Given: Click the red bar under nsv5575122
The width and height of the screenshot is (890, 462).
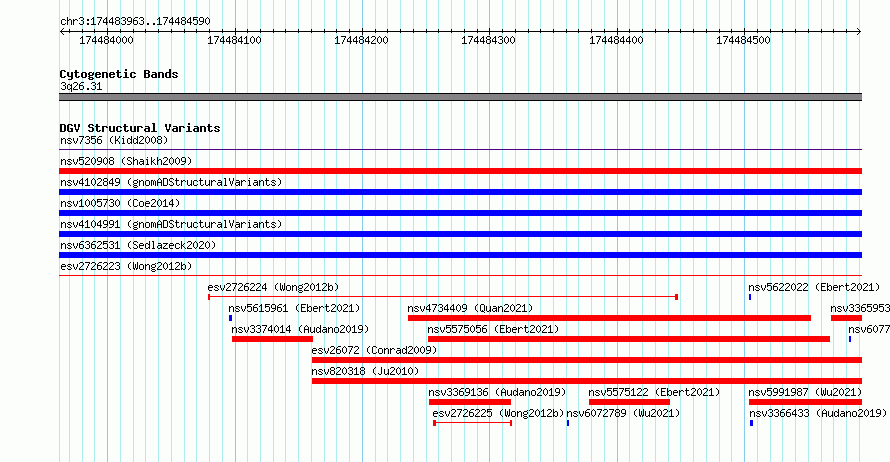Looking at the screenshot, I should tap(629, 402).
